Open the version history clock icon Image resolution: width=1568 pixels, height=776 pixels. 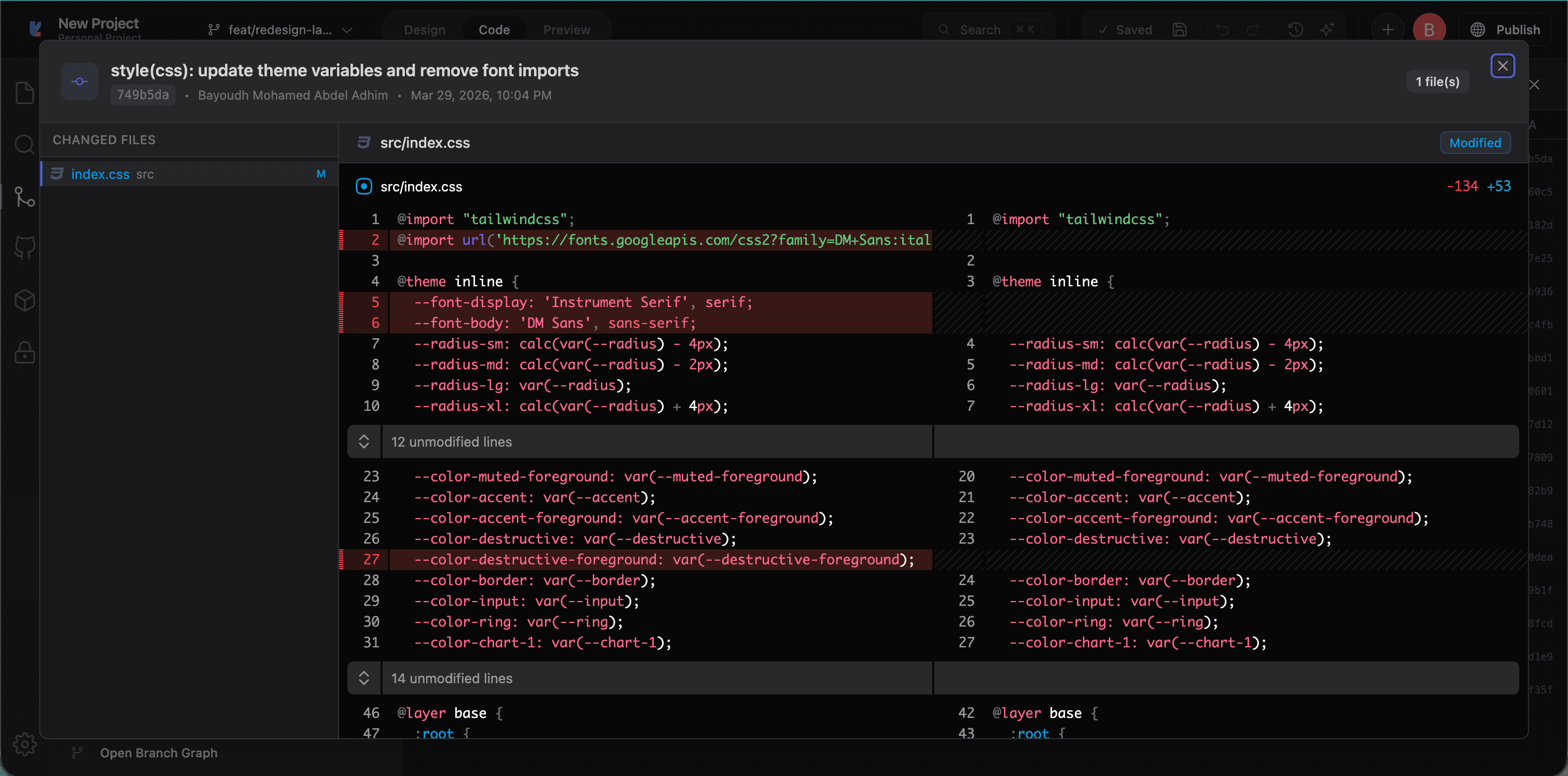(1295, 30)
